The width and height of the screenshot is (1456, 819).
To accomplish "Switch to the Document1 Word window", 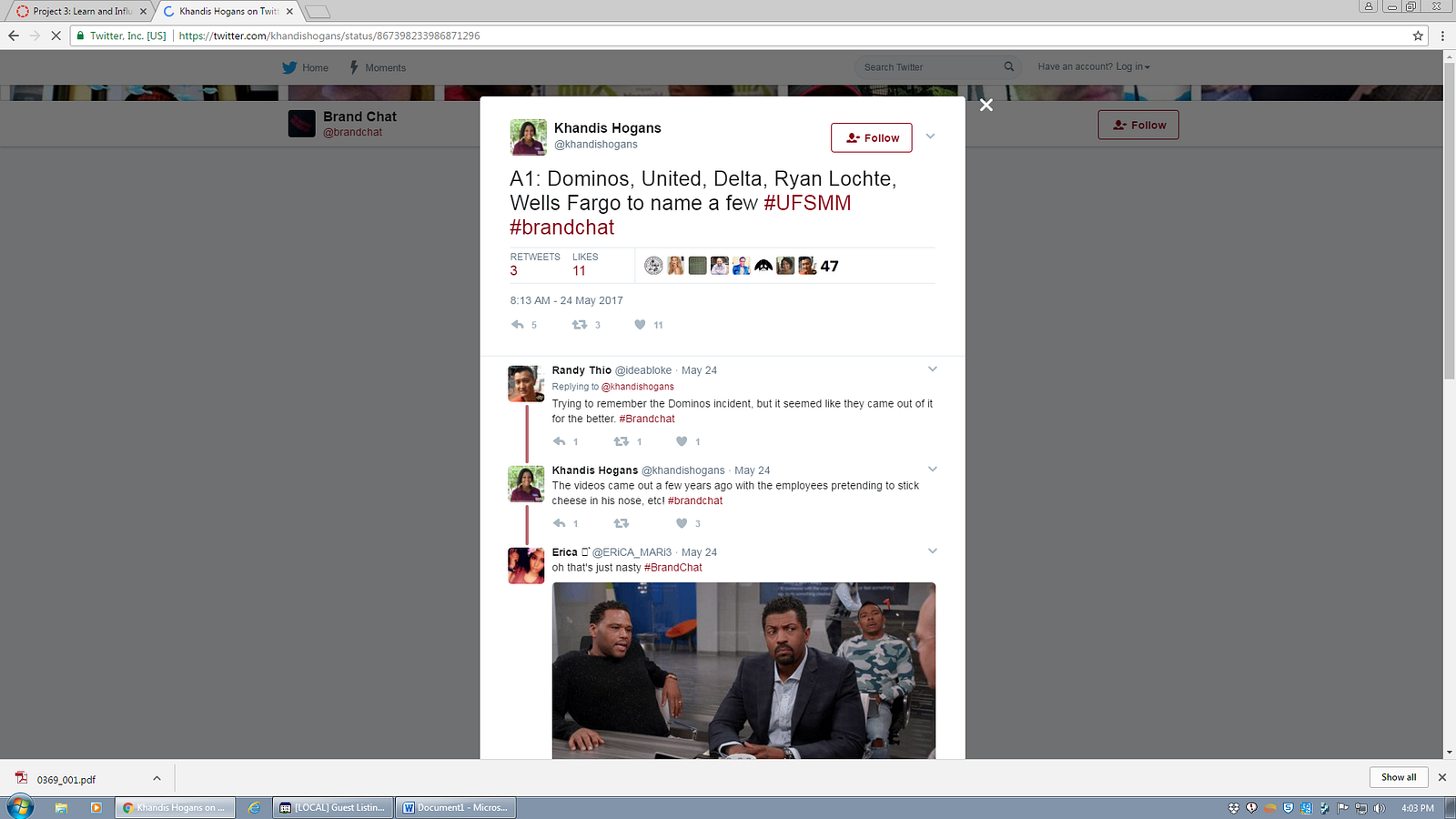I will pyautogui.click(x=456, y=807).
